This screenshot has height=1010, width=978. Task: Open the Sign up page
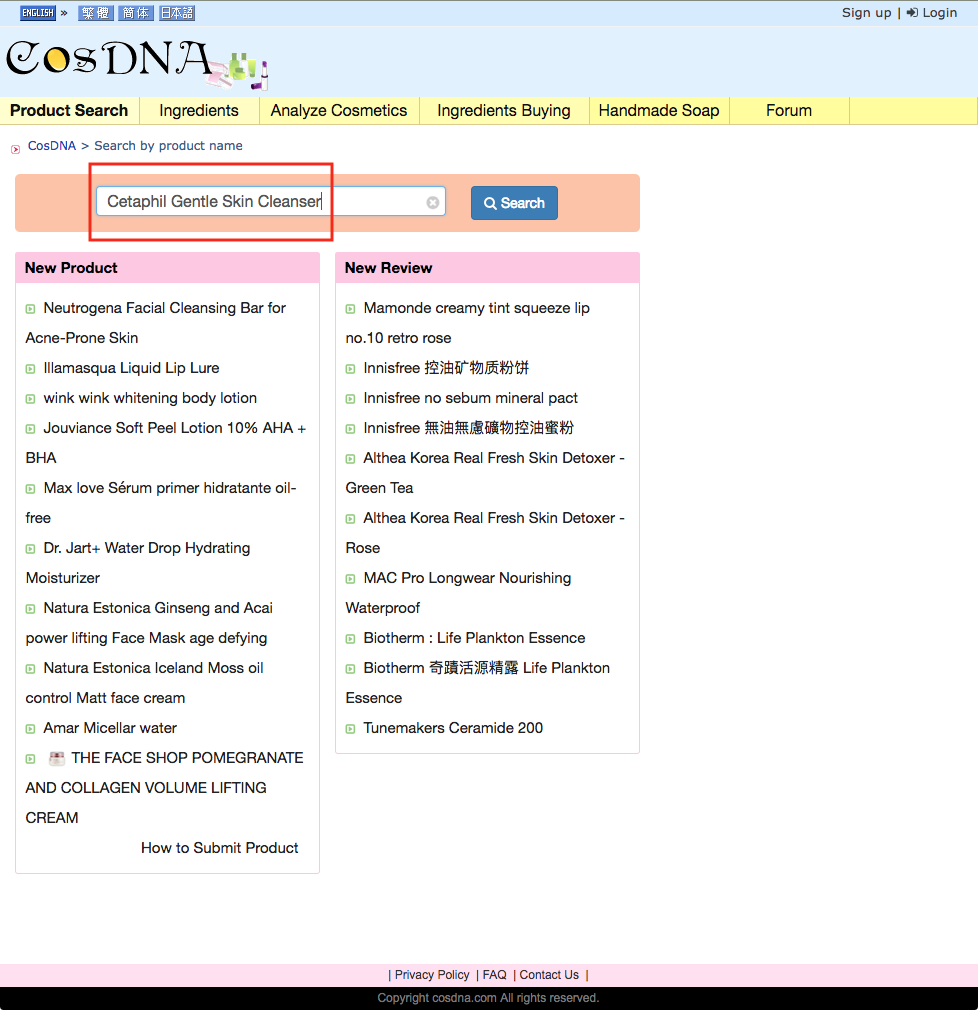867,13
